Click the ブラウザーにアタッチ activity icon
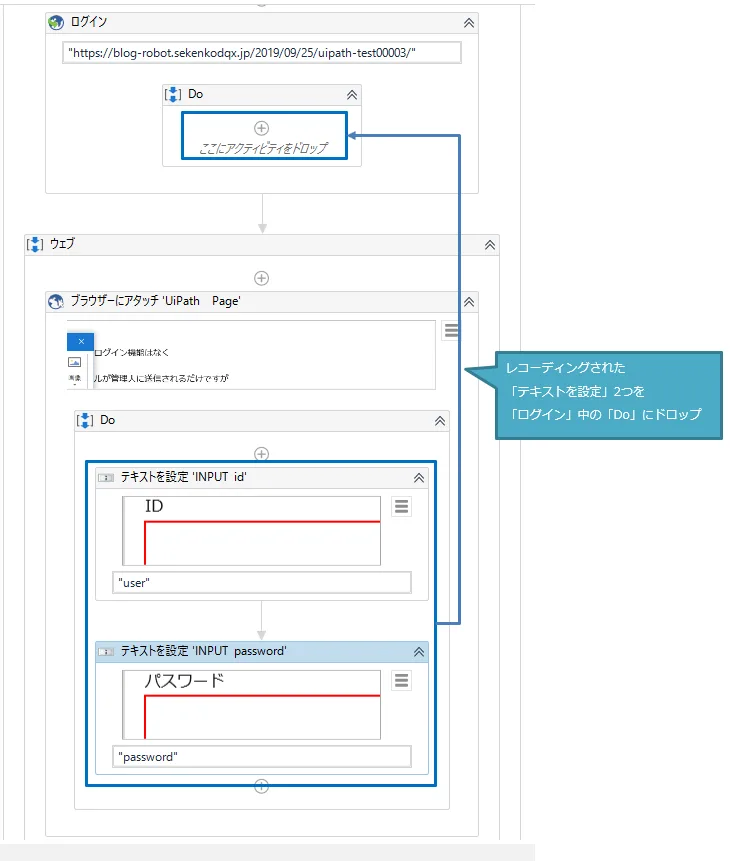737x861 pixels. [56, 301]
